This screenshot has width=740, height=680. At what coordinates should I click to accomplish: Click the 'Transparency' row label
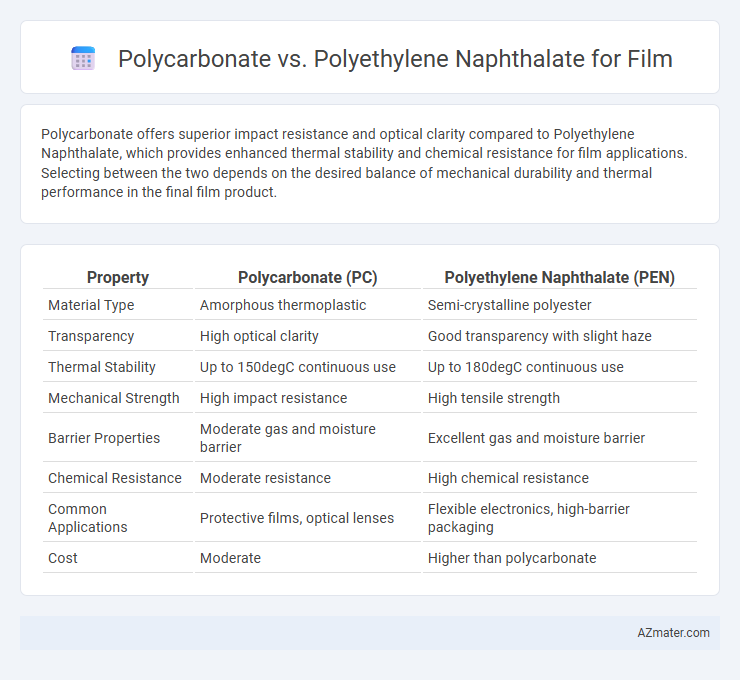tap(91, 336)
